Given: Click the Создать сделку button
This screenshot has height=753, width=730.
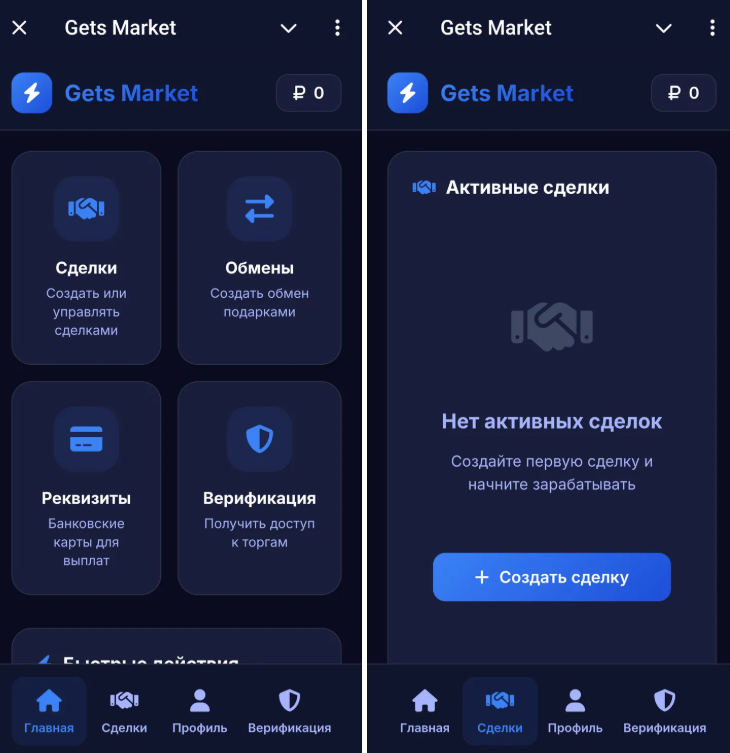Looking at the screenshot, I should pos(552,577).
